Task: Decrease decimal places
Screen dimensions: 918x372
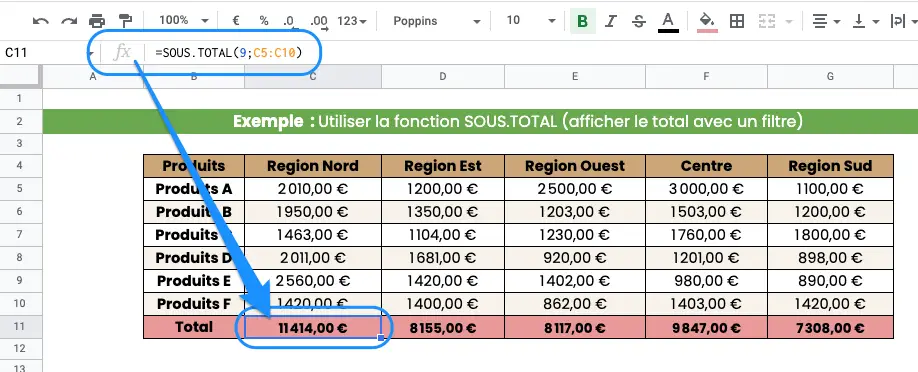Action: click(x=289, y=21)
